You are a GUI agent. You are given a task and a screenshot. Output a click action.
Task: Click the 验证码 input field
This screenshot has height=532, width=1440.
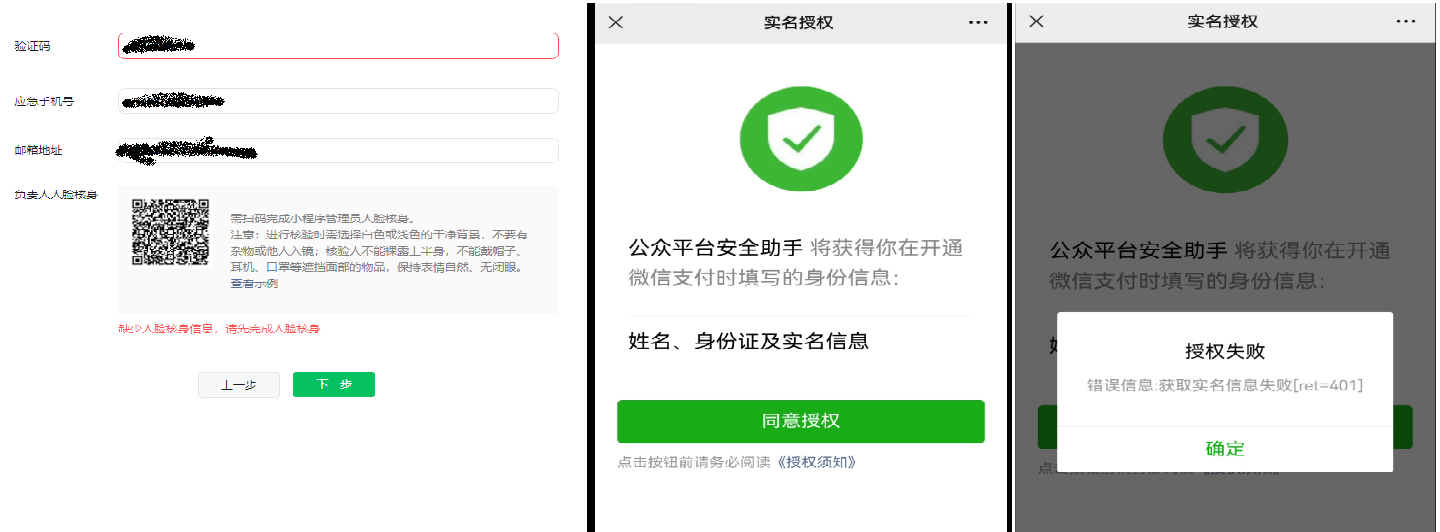(x=338, y=45)
